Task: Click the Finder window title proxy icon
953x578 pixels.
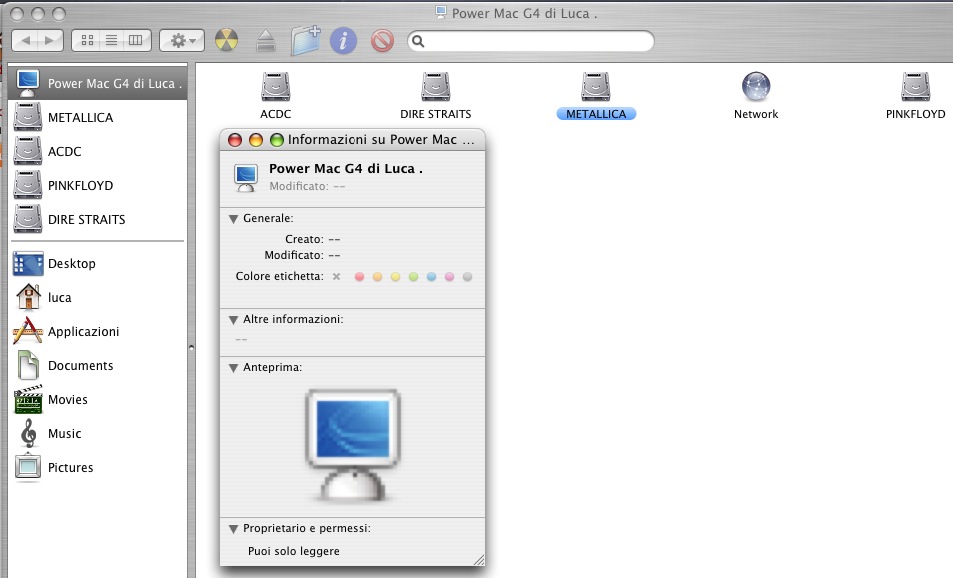Action: pyautogui.click(x=441, y=13)
